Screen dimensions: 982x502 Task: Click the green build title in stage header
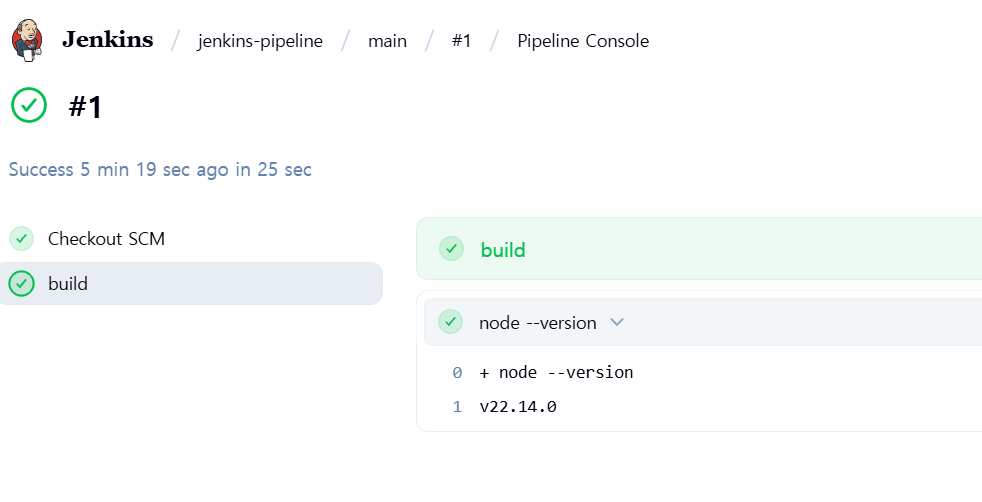click(503, 250)
